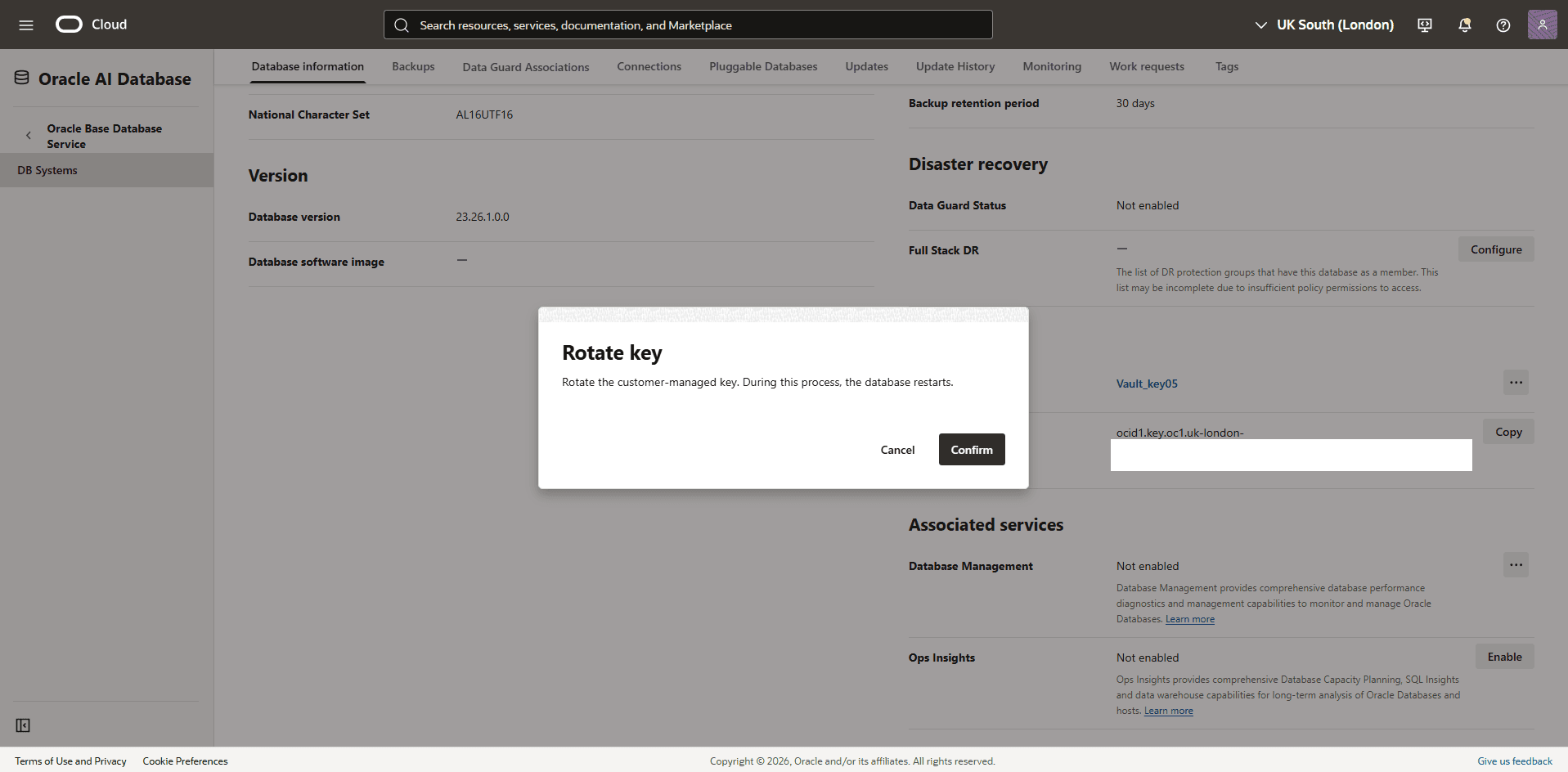Open the help question mark icon
Image resolution: width=1568 pixels, height=772 pixels.
(1503, 25)
